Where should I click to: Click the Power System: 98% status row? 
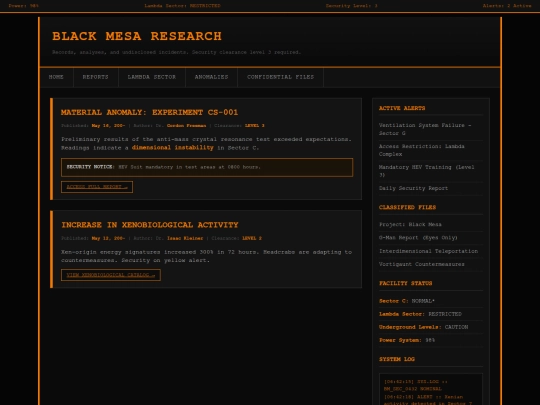[431, 340]
